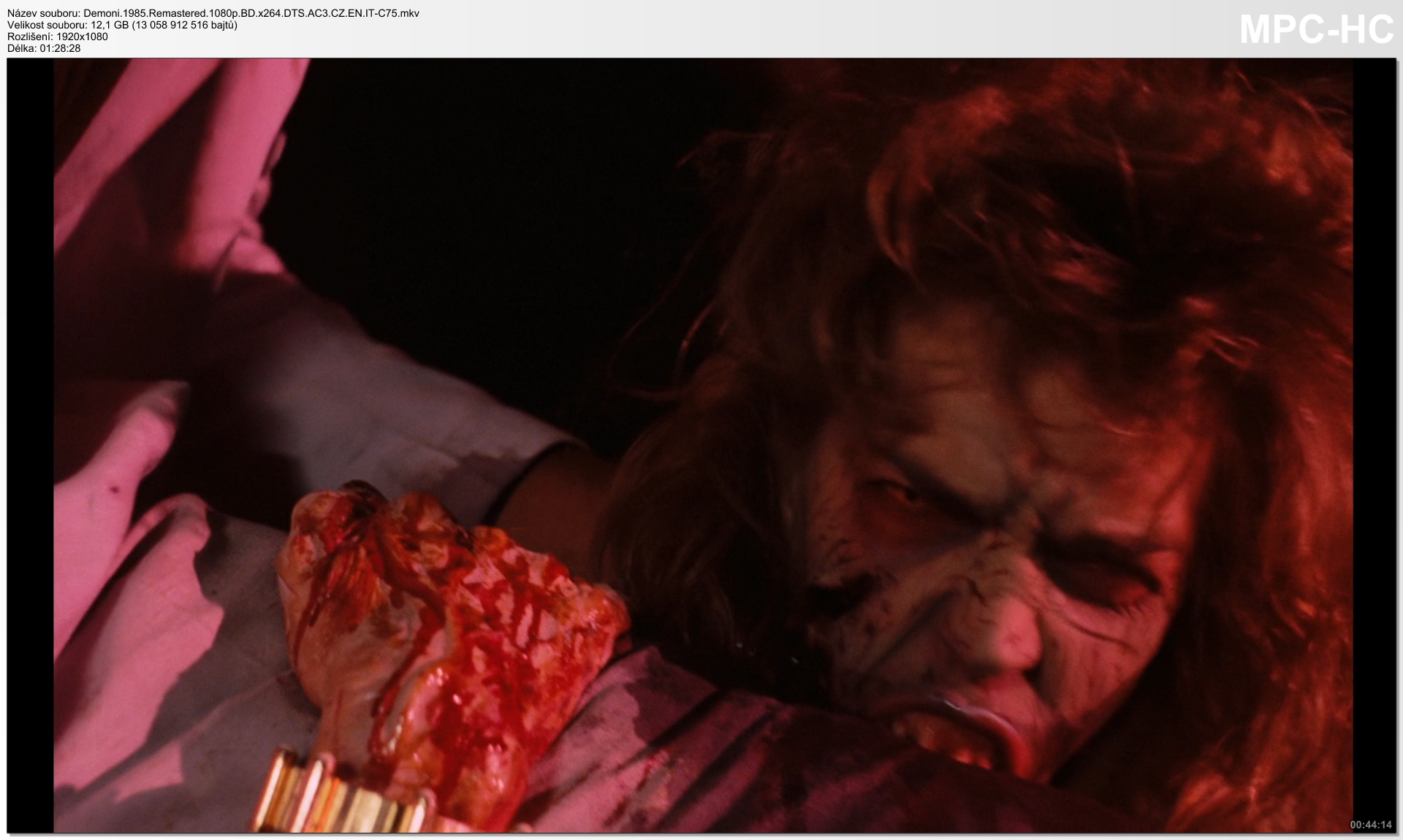
Task: Click the 00:44:14 timestamp on the frame
Action: click(1370, 825)
